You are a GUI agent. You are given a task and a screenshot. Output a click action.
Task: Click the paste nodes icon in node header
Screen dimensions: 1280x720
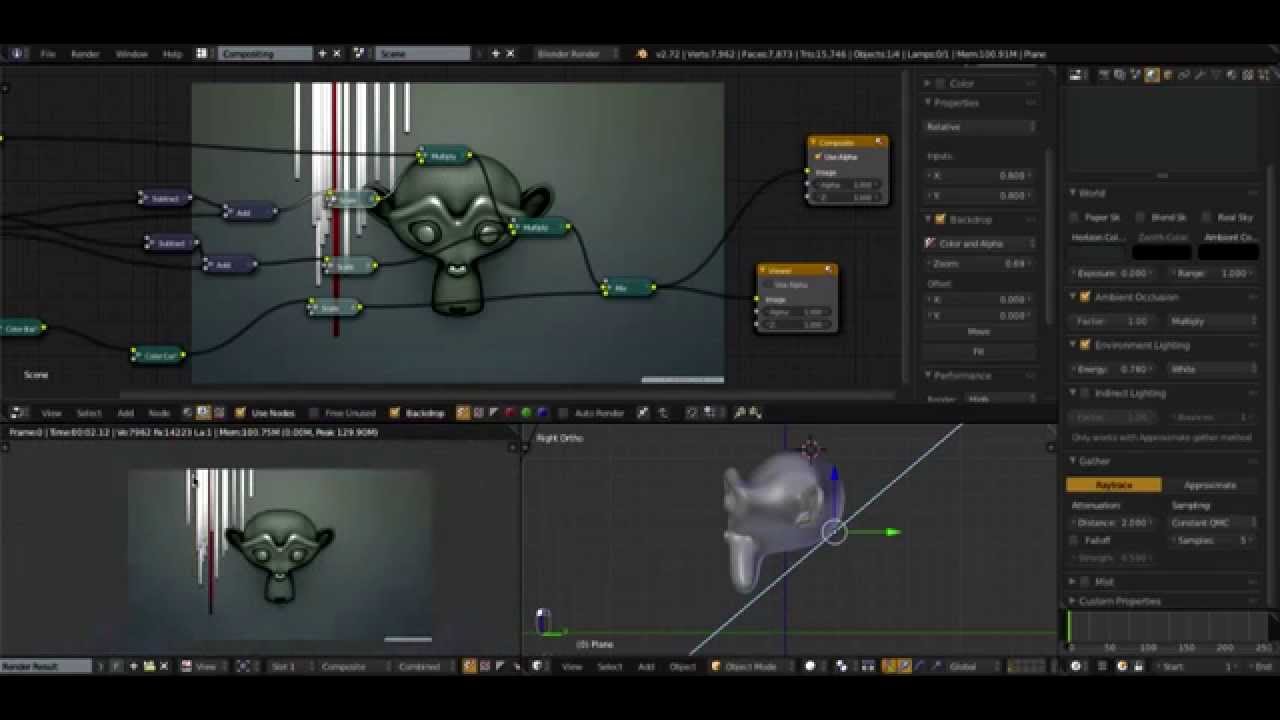pos(755,412)
